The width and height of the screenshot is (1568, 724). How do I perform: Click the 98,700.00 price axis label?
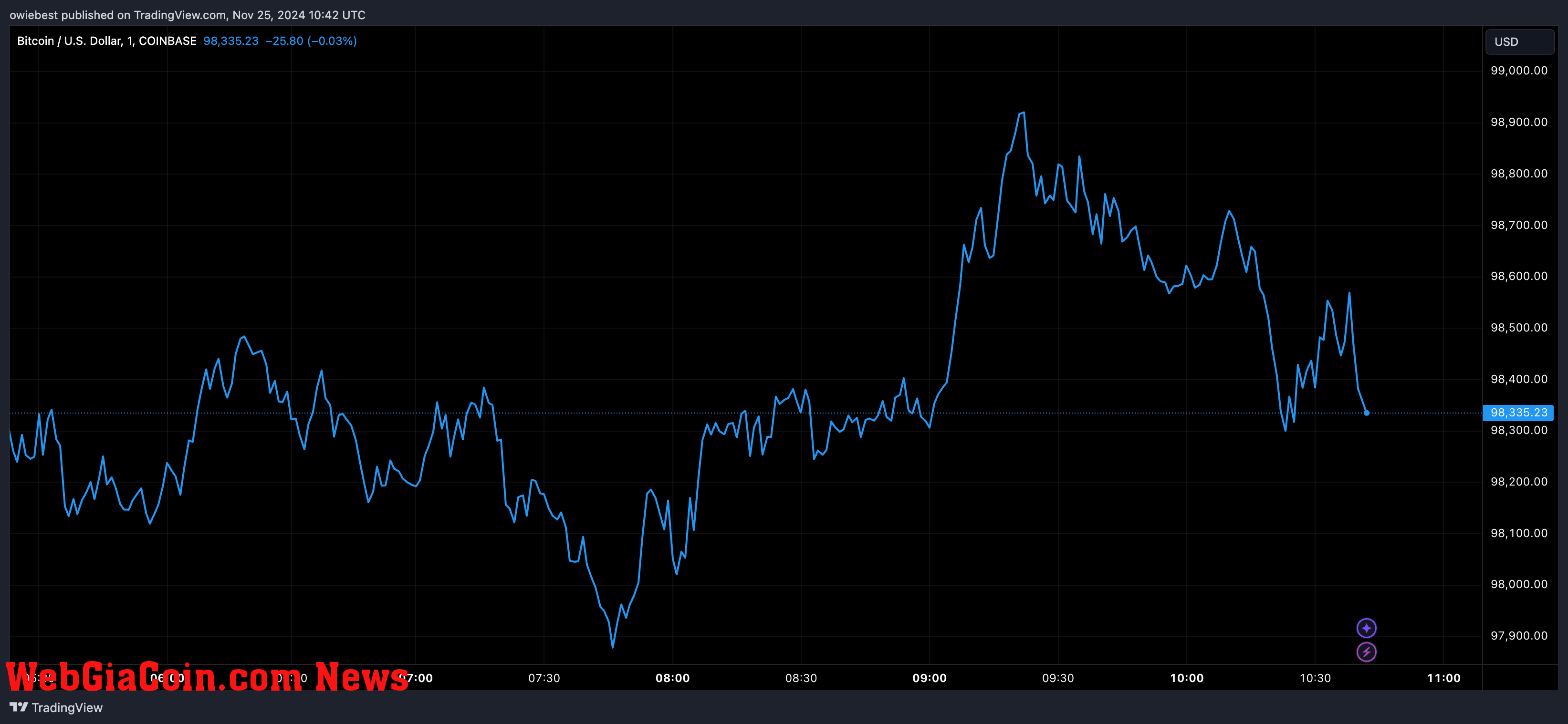click(x=1519, y=225)
